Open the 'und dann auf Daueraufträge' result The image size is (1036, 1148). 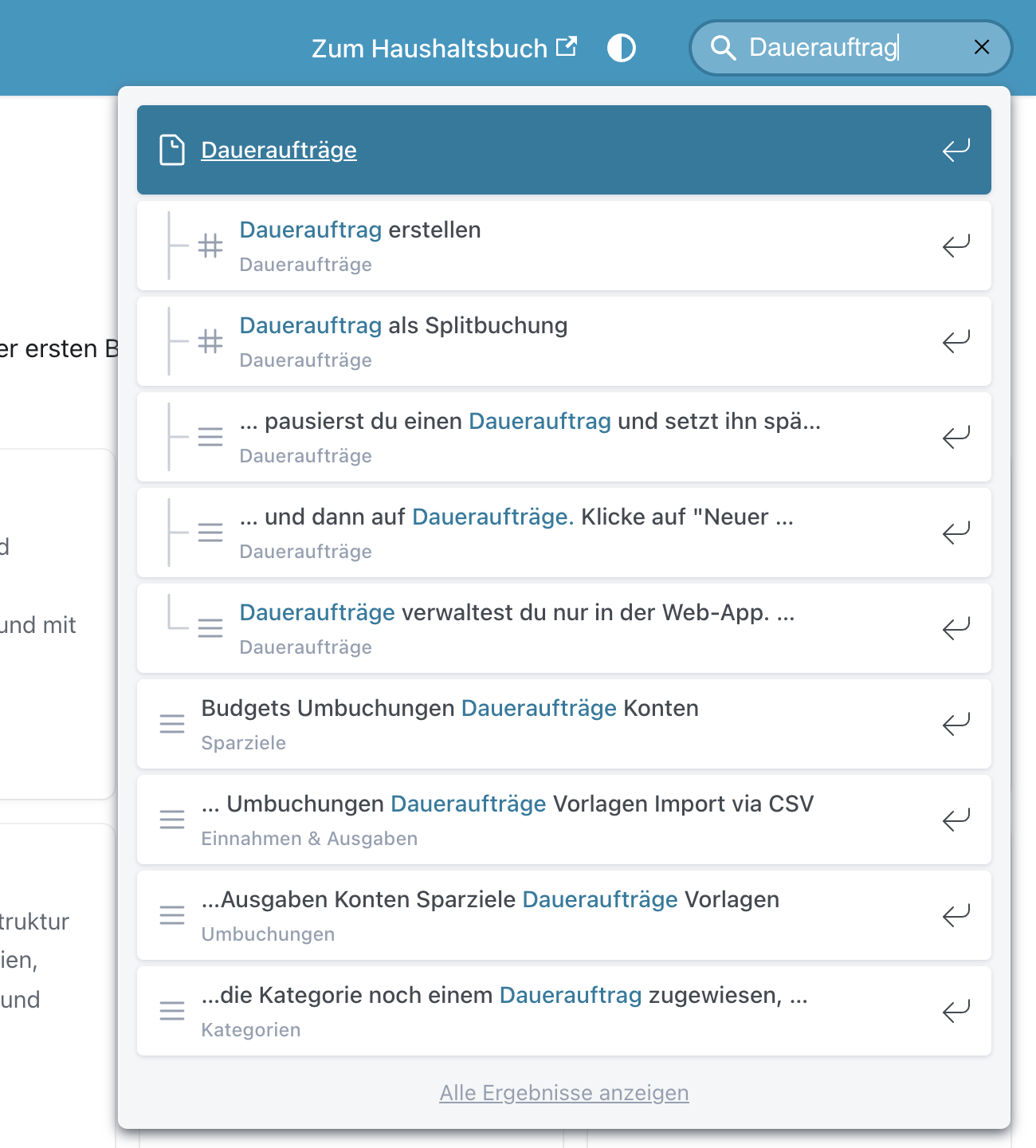pyautogui.click(x=564, y=533)
